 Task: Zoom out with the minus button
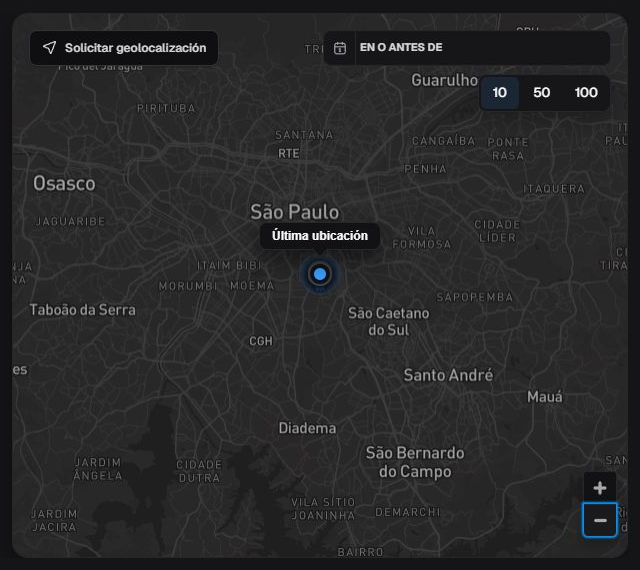click(600, 520)
